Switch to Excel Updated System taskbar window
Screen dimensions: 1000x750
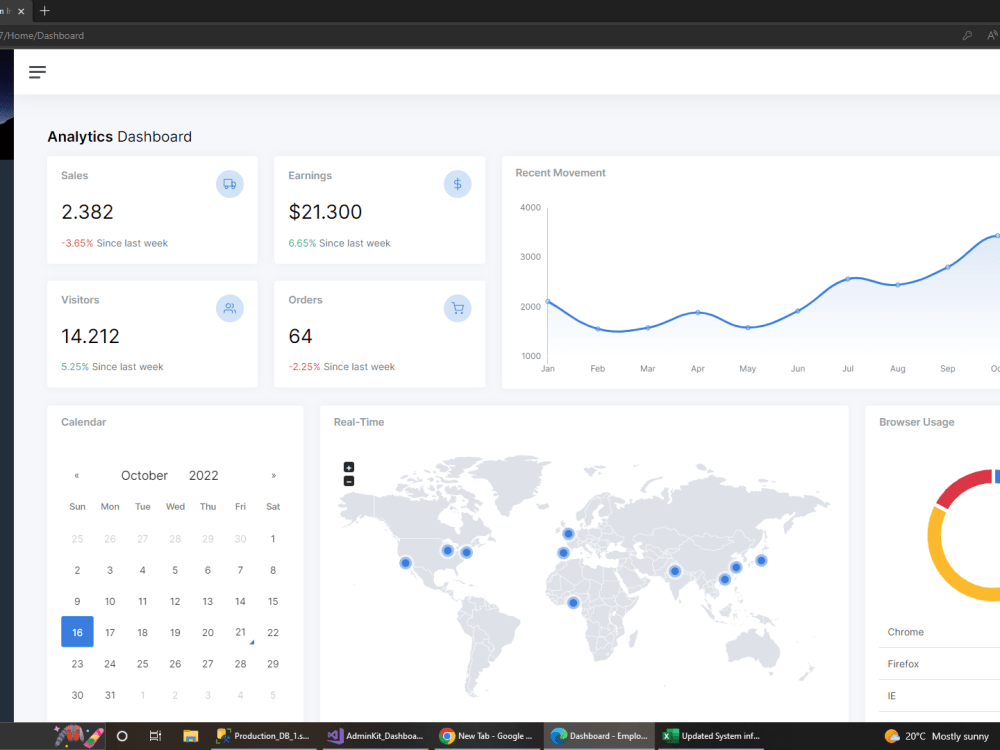712,736
